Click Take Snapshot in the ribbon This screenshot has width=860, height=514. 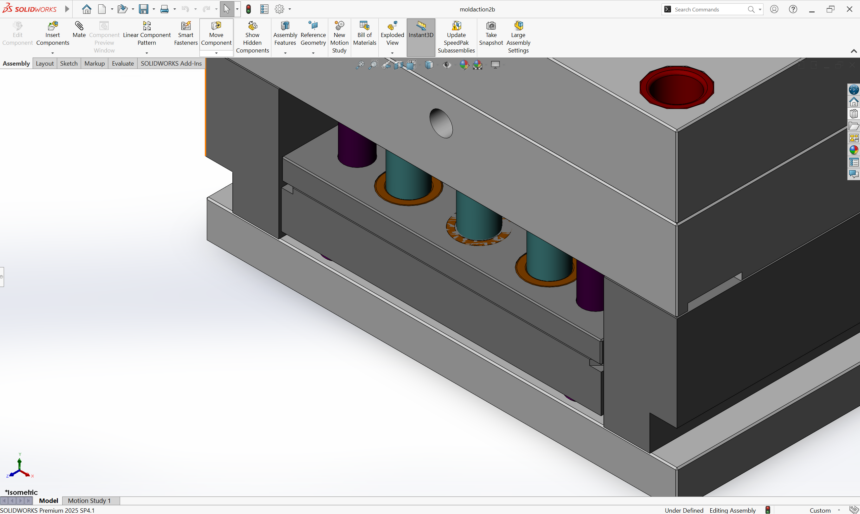[x=491, y=34]
